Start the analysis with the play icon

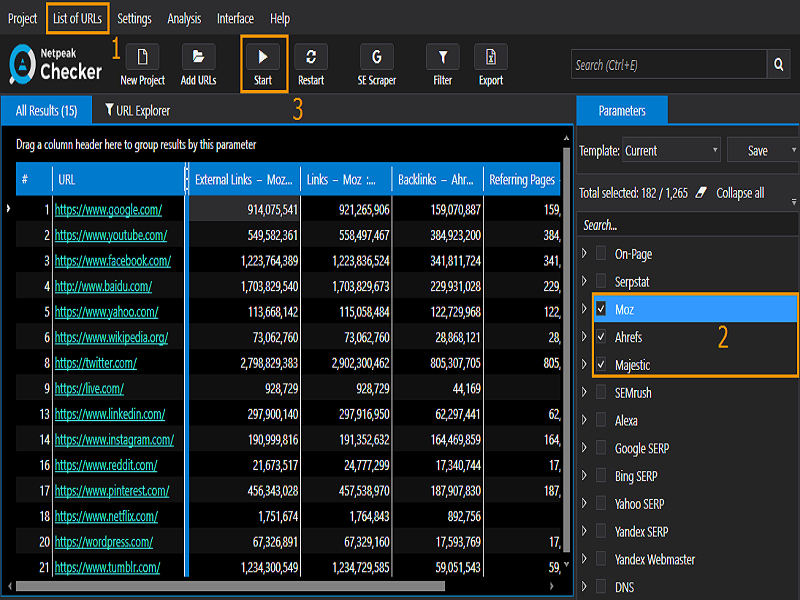[263, 57]
